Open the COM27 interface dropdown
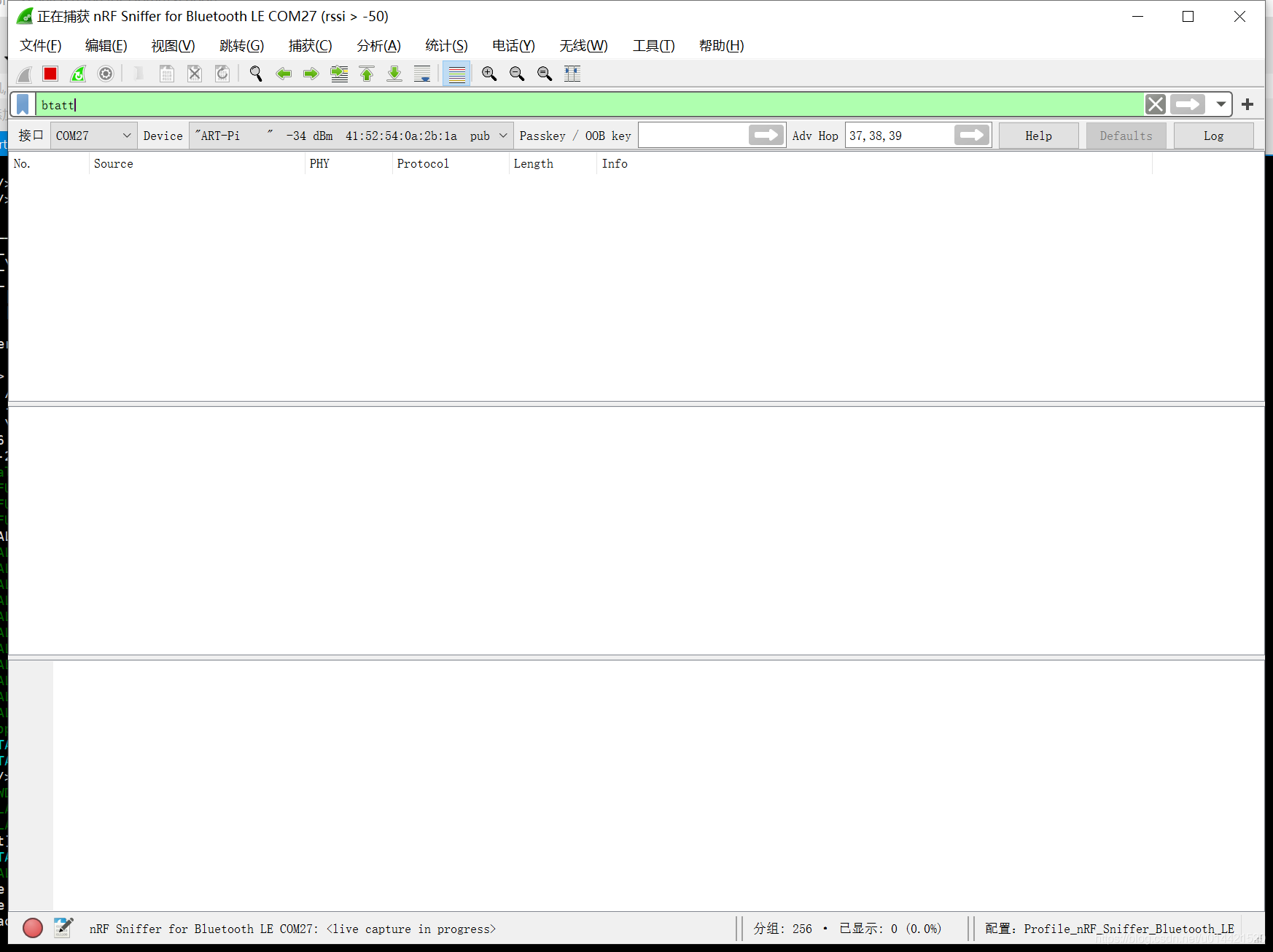The height and width of the screenshot is (952, 1273). coord(93,136)
